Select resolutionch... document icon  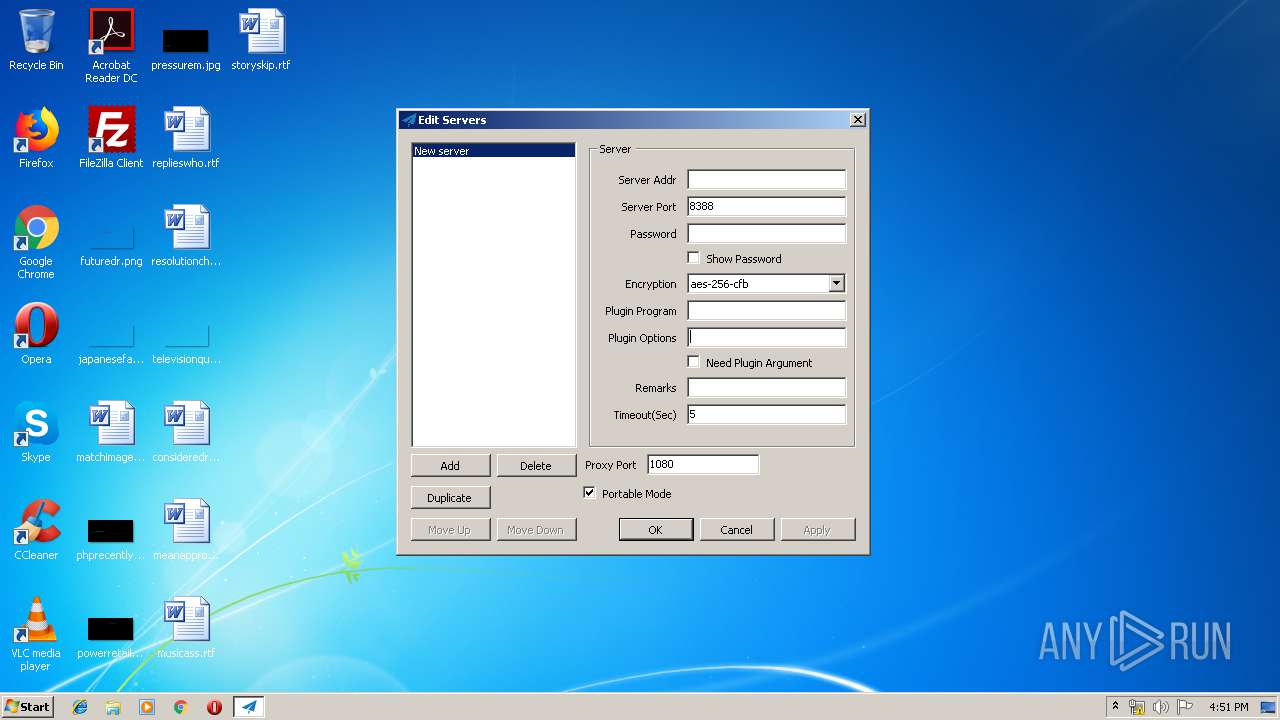coord(186,236)
